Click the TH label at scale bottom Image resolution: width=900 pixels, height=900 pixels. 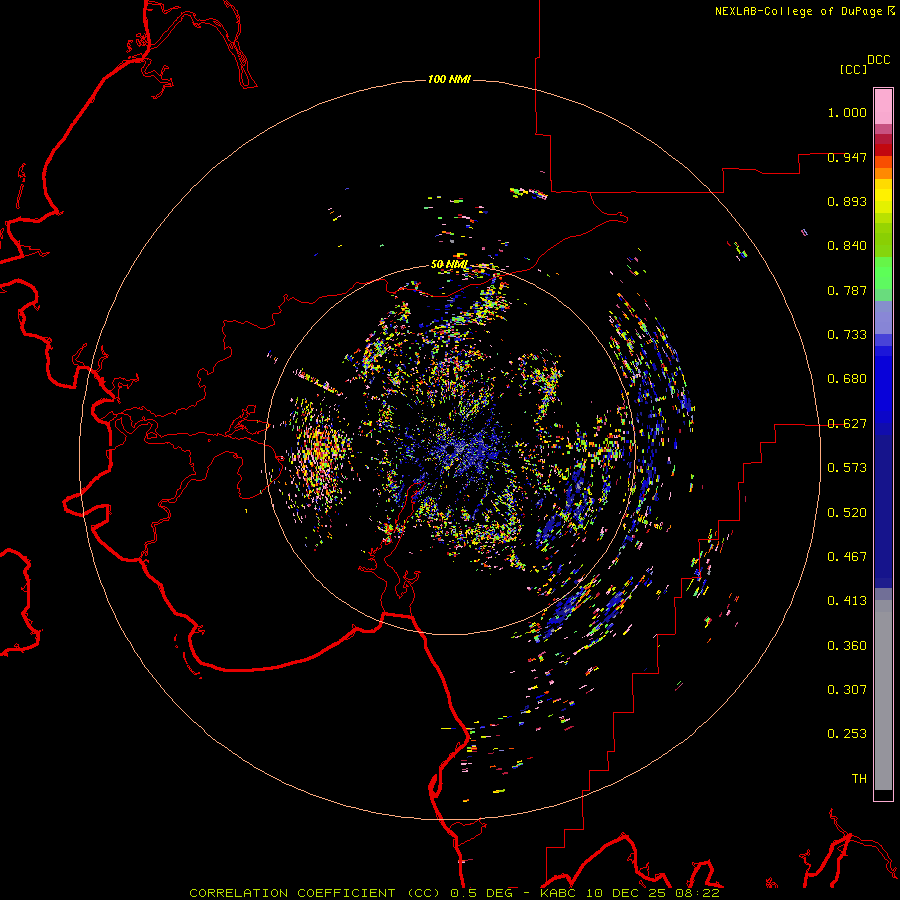click(859, 779)
